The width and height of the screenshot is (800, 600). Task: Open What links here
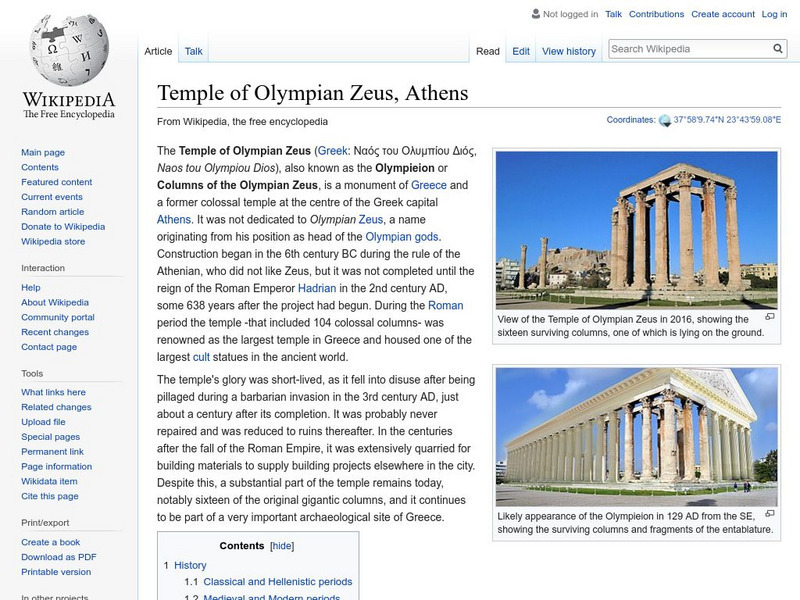[53, 392]
